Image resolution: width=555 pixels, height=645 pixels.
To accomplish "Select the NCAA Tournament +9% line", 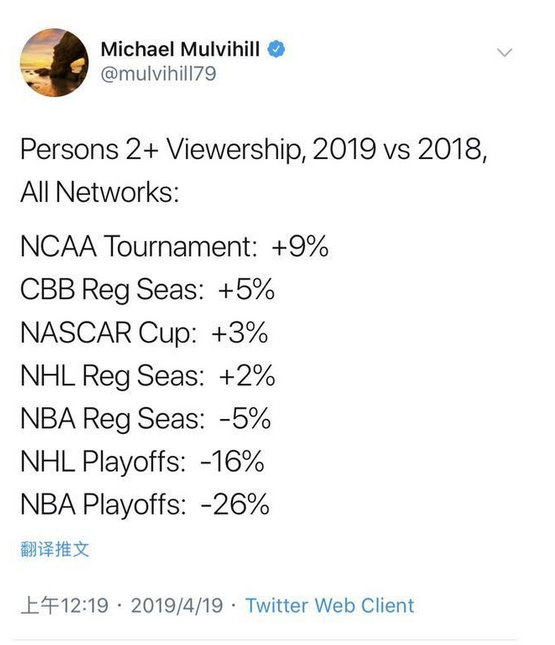I will (174, 246).
